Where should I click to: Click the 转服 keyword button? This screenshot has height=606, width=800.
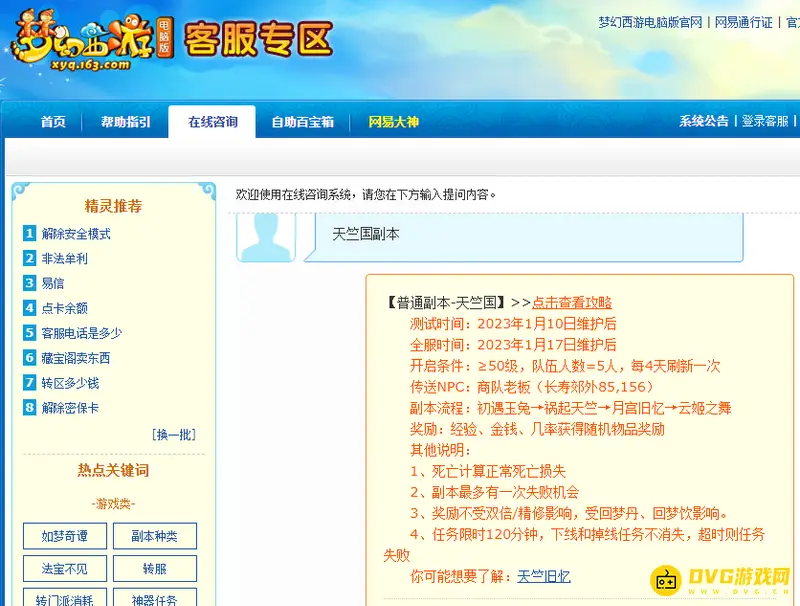[155, 568]
